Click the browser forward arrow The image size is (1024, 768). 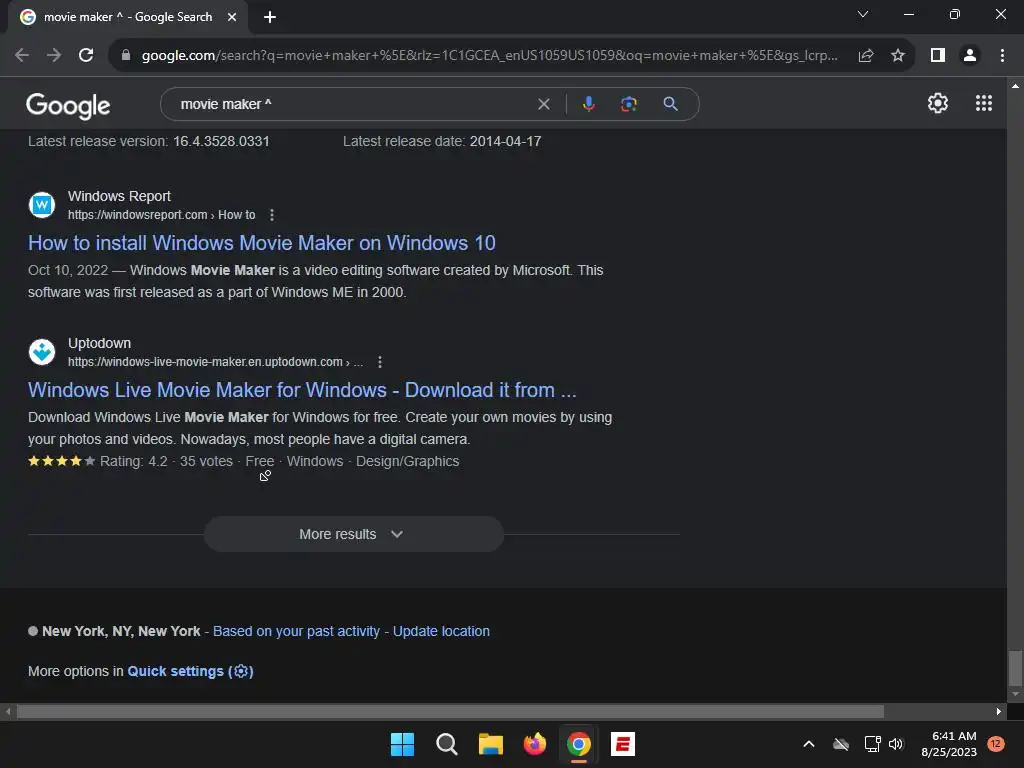(54, 56)
